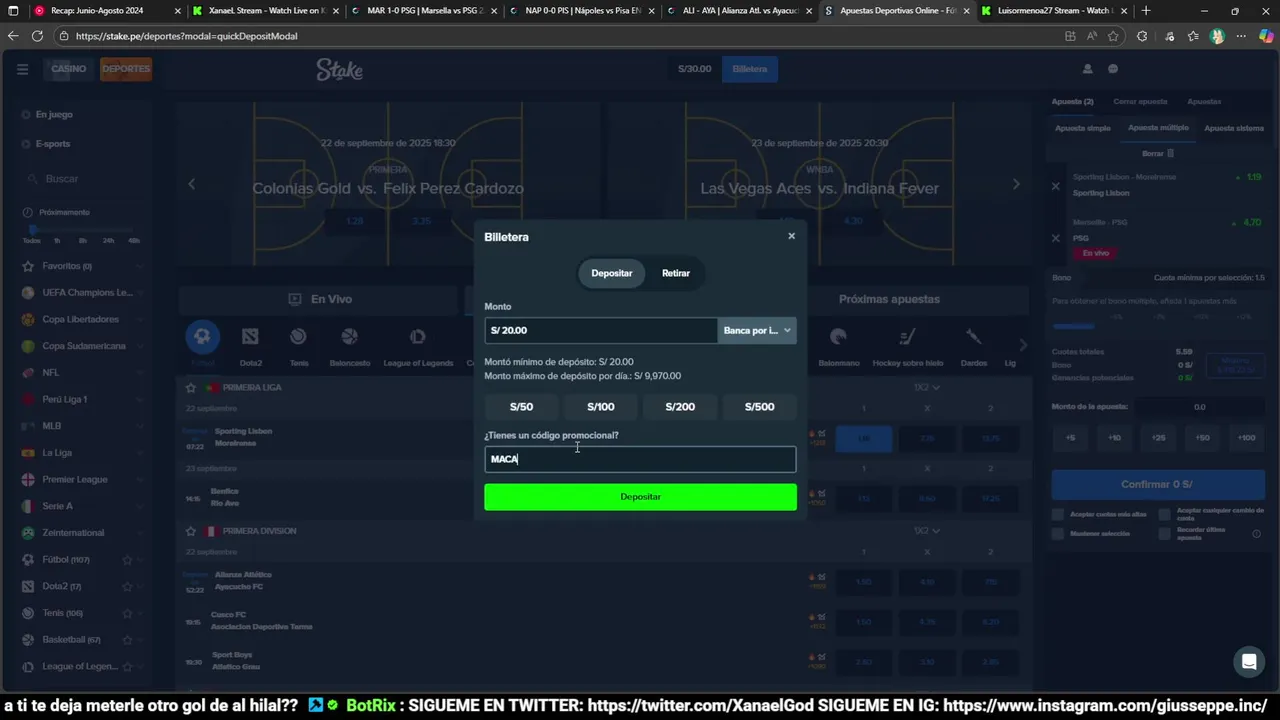Open the chat bubble icon in the header
The height and width of the screenshot is (720, 1280).
pos(1113,69)
